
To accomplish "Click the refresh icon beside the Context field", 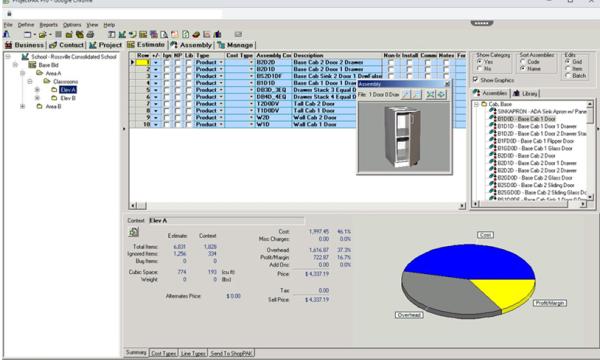I will coord(134,232).
